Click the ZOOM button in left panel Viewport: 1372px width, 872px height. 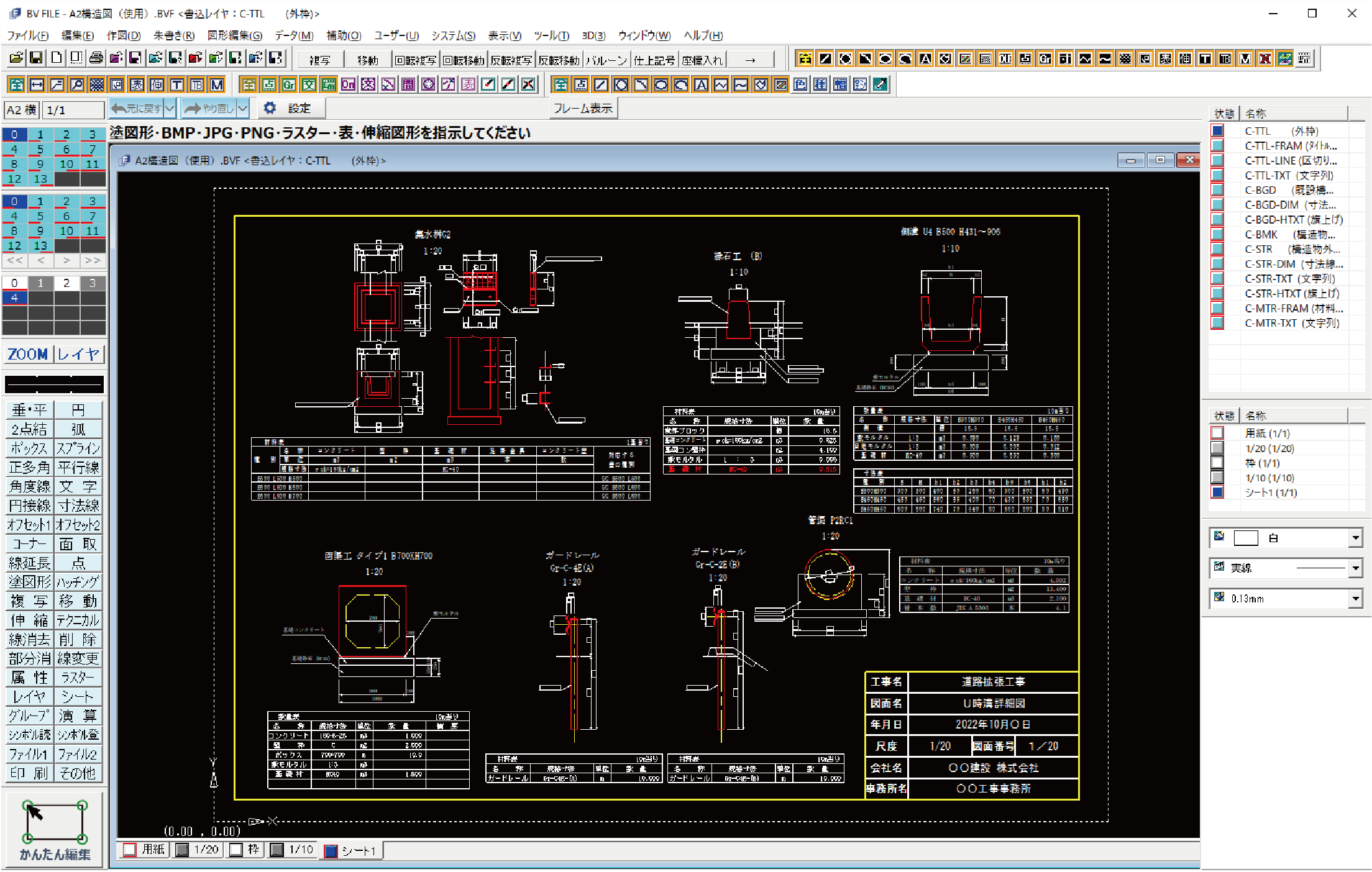click(x=28, y=354)
